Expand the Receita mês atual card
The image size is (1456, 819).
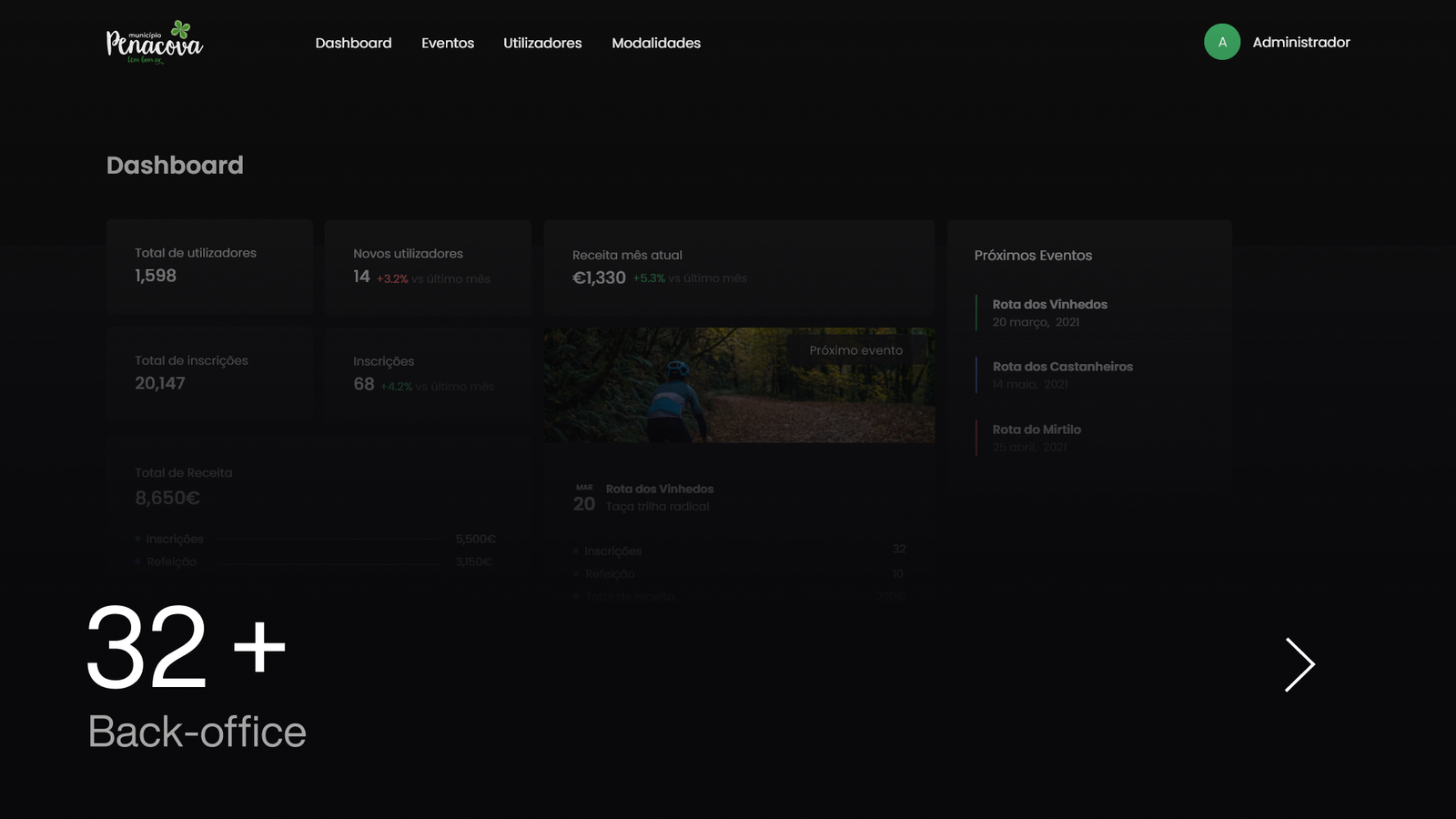pyautogui.click(x=738, y=266)
